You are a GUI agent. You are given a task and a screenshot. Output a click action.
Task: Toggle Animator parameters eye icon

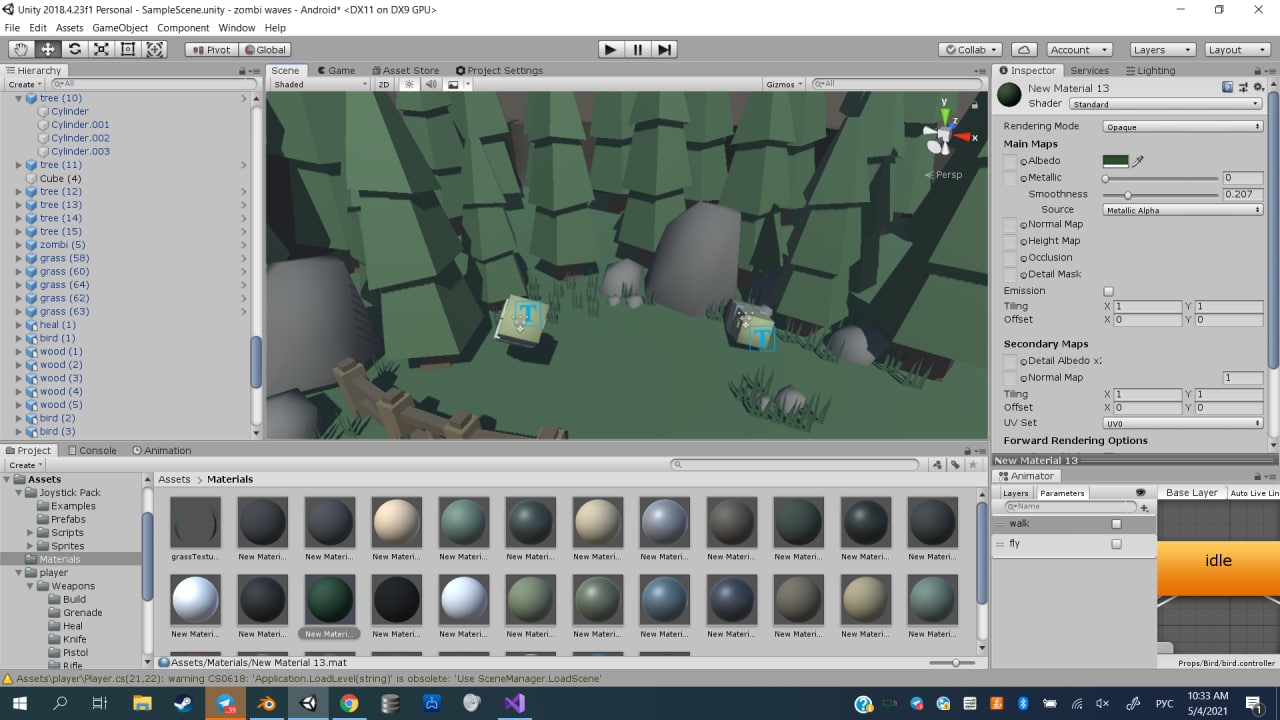[x=1140, y=492]
